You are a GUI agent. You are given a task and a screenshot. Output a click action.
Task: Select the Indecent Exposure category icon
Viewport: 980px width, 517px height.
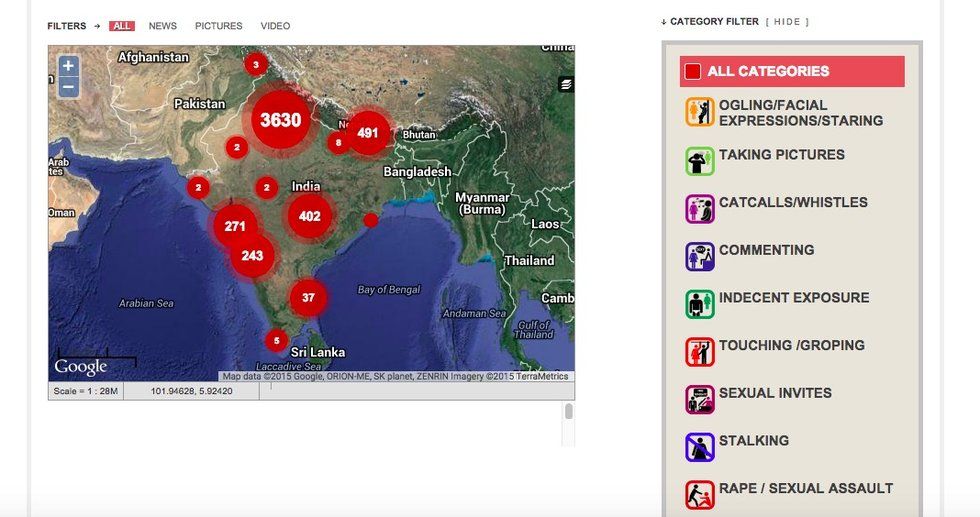coord(699,304)
